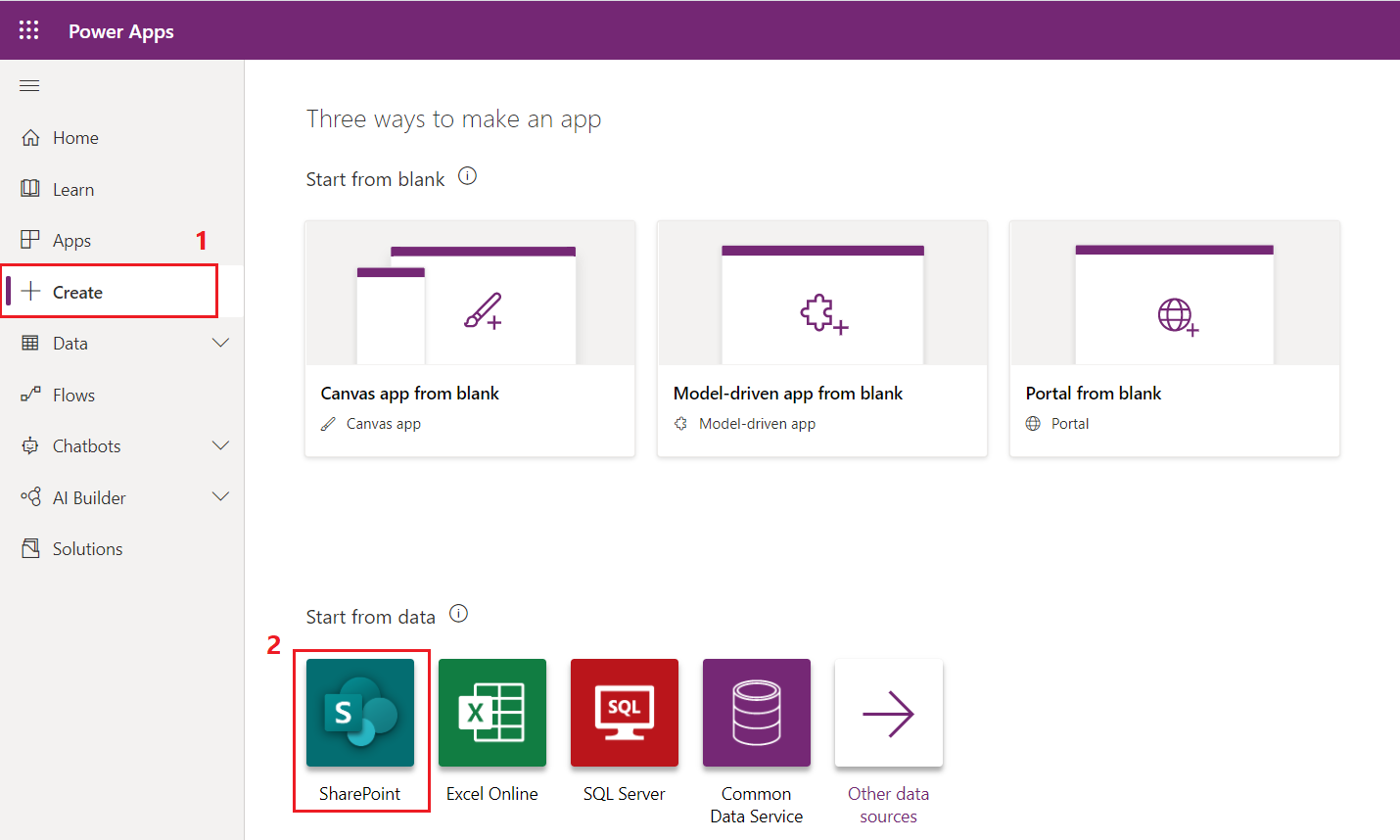Click the SharePoint data source icon
Screen dimensions: 1400x840
coord(359,713)
